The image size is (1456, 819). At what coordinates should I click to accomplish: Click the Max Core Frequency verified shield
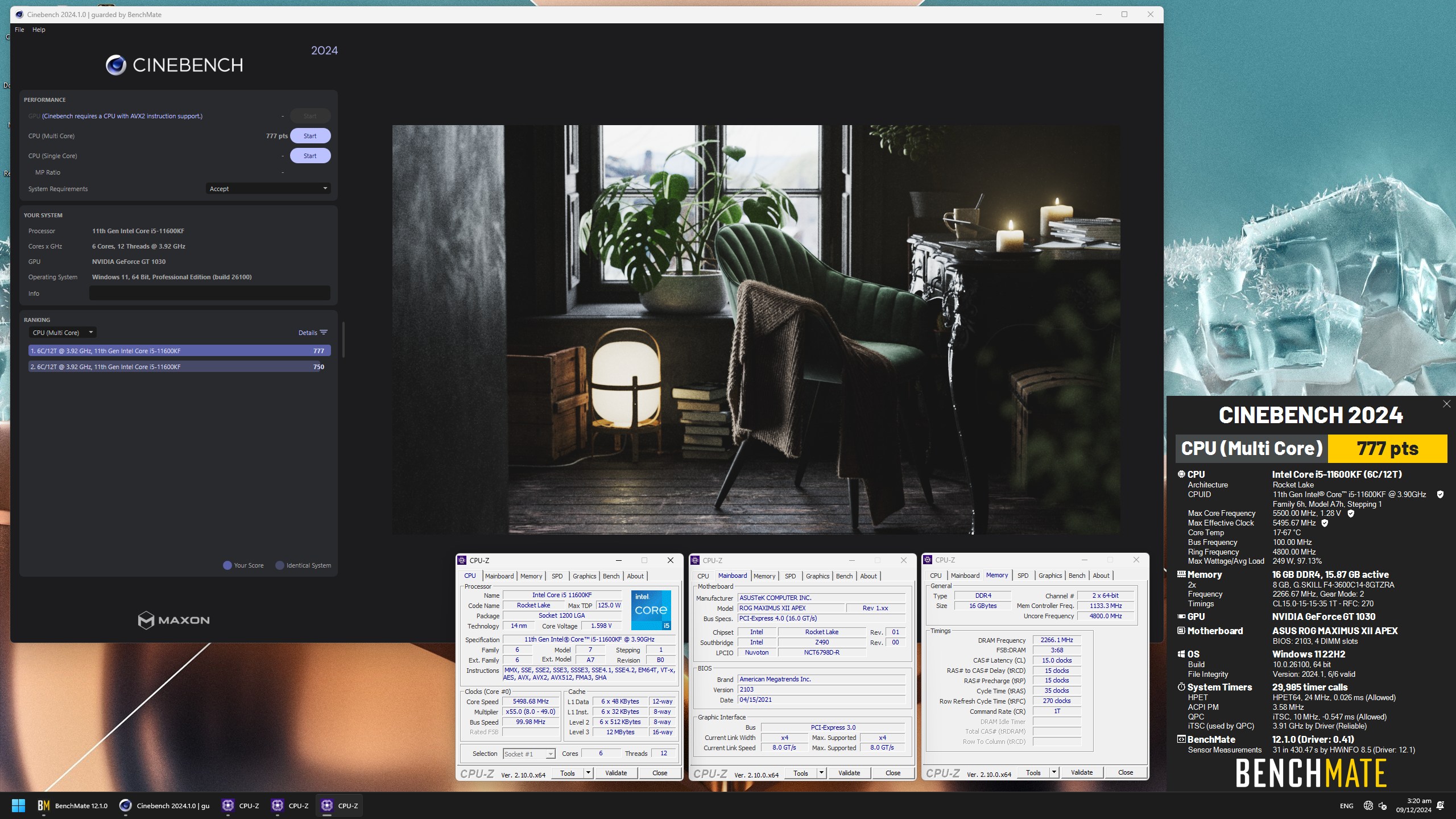pos(1351,513)
